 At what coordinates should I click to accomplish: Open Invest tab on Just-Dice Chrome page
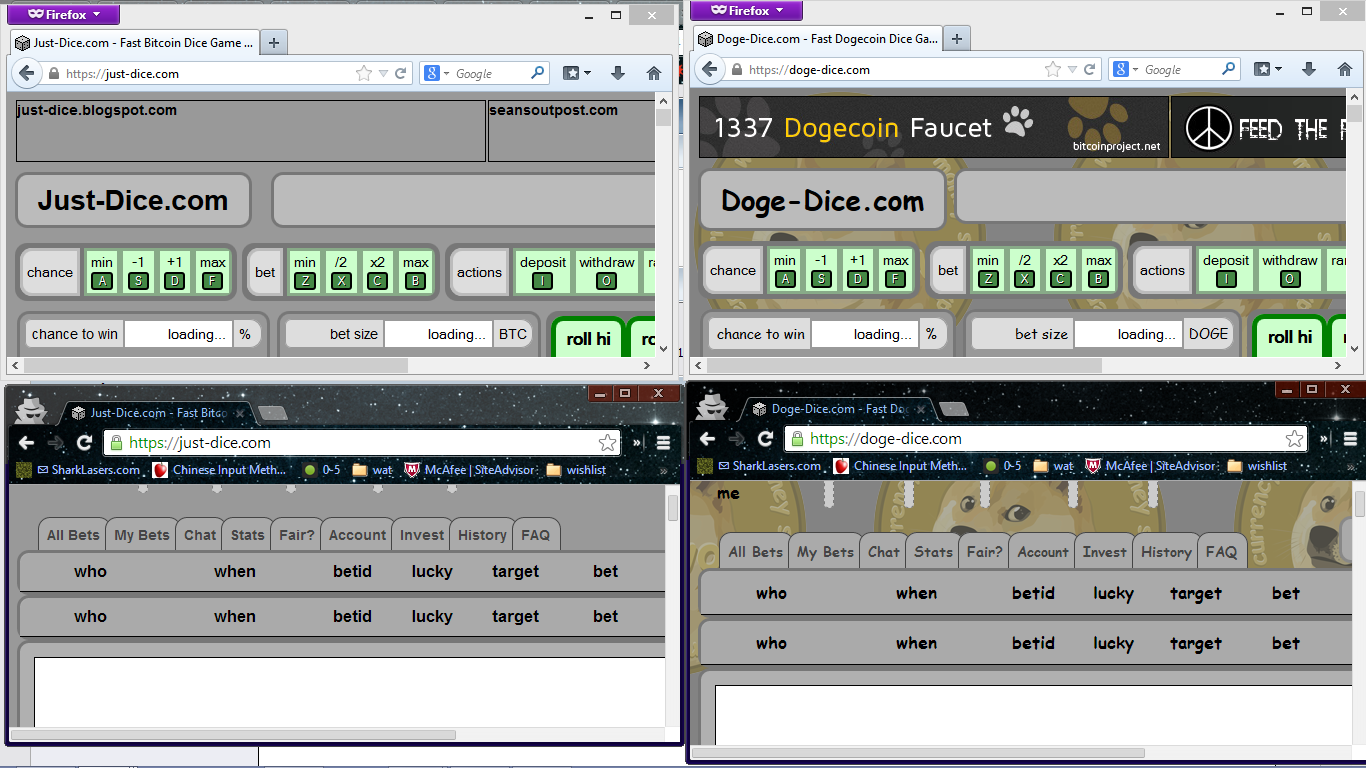click(x=422, y=535)
